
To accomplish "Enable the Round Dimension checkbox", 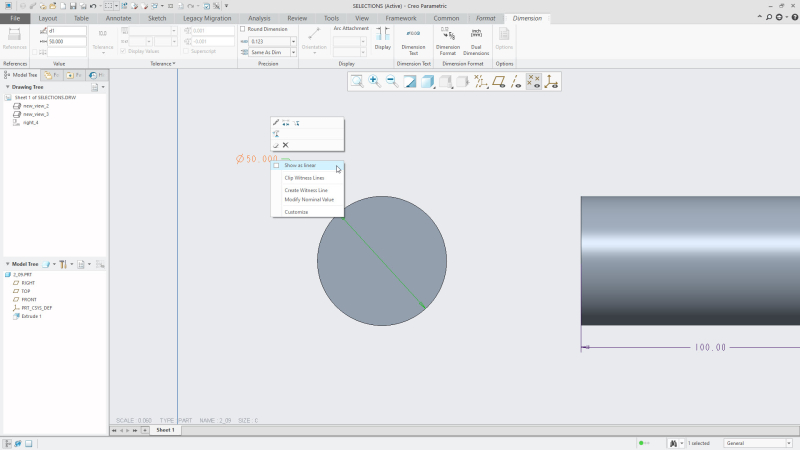I will (243, 29).
